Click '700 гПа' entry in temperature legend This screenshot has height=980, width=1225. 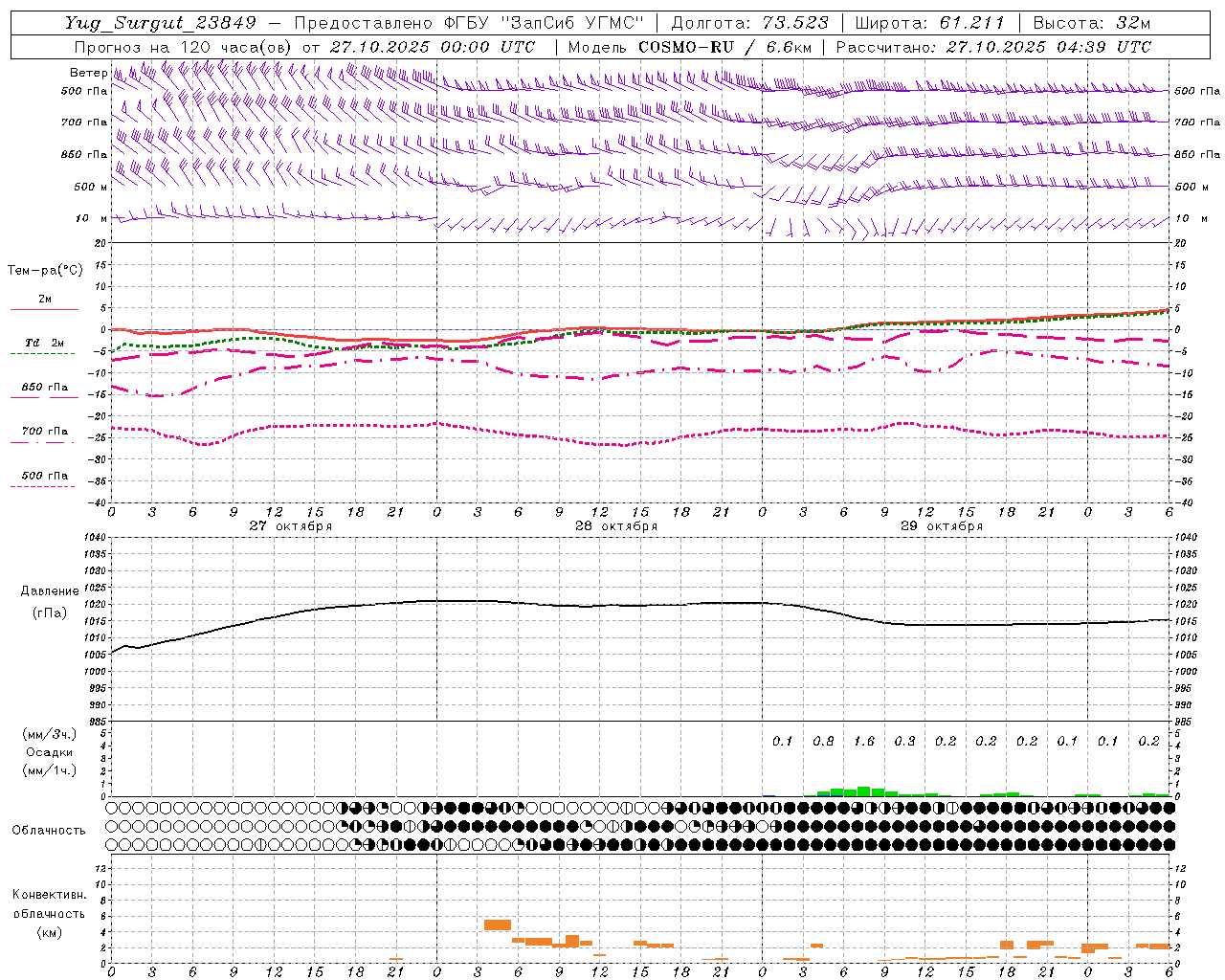[x=44, y=432]
